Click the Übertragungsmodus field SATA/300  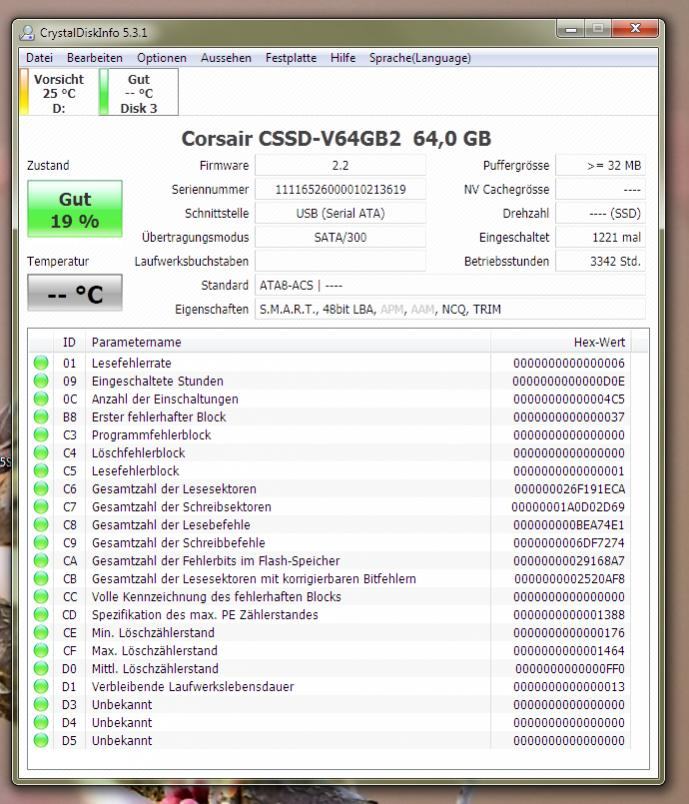[x=340, y=237]
